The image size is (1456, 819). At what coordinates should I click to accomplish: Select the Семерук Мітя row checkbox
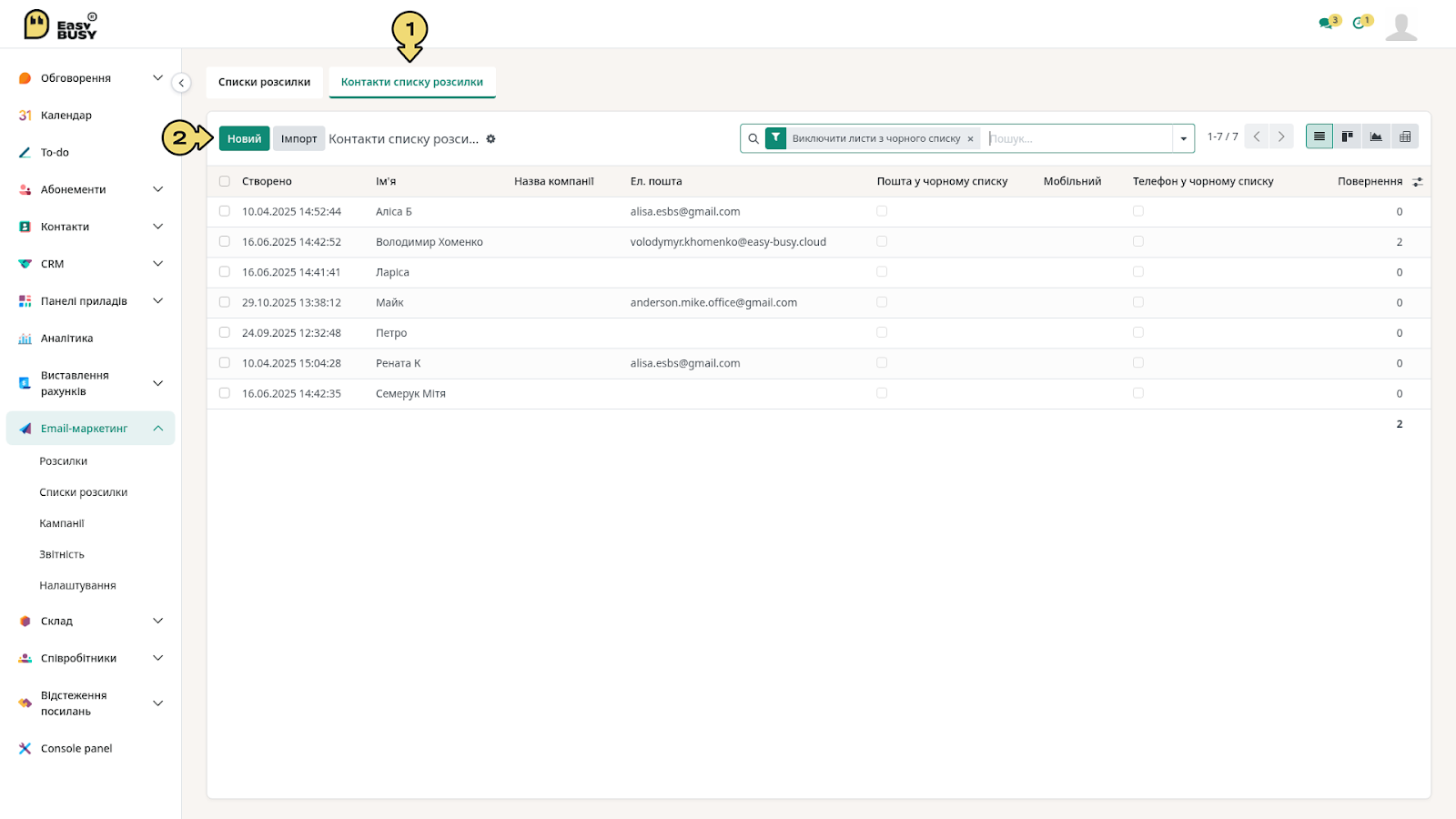pyautogui.click(x=225, y=393)
